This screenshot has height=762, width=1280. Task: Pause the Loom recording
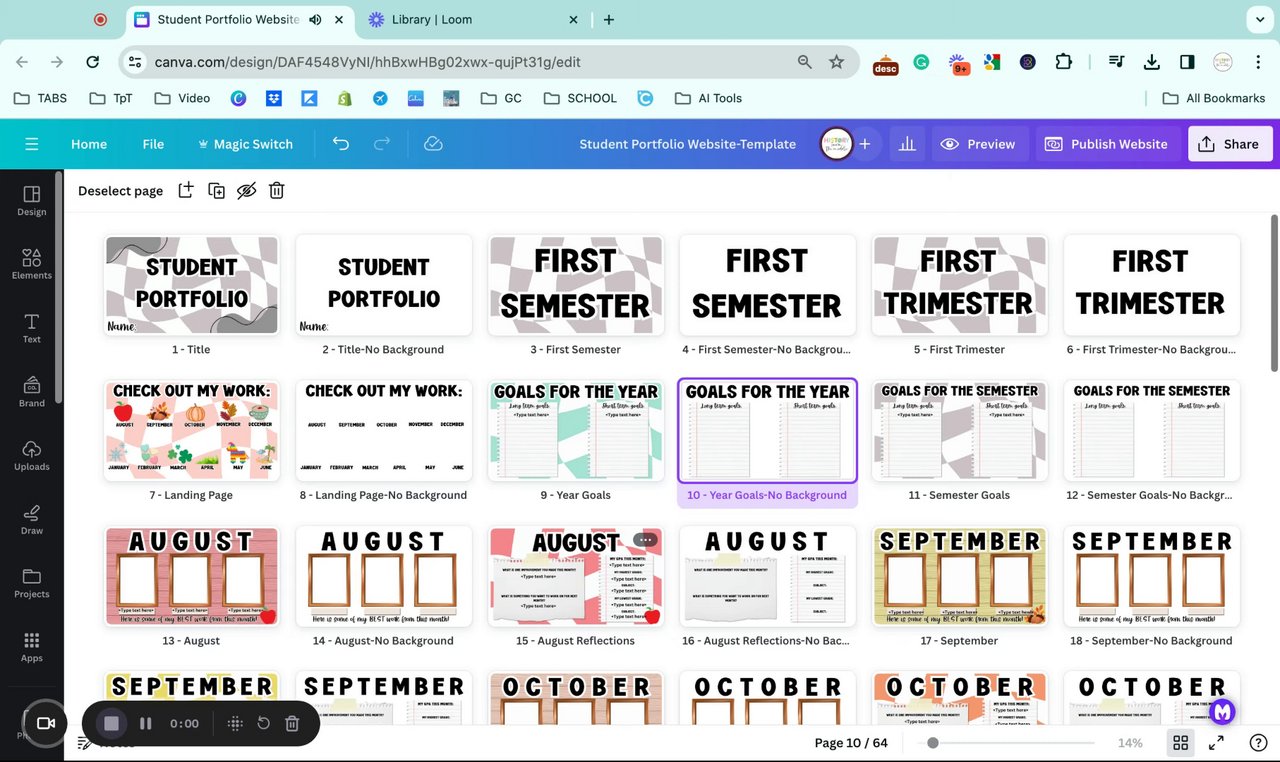[146, 723]
